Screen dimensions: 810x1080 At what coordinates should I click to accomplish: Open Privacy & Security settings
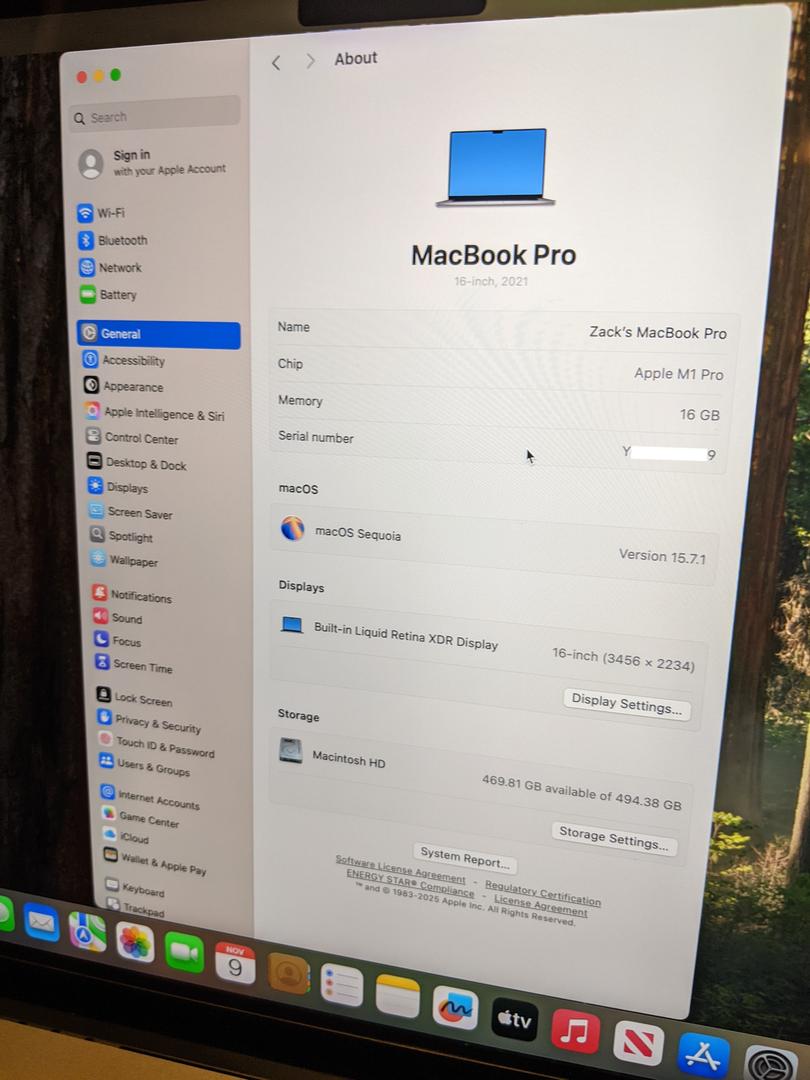pyautogui.click(x=149, y=723)
